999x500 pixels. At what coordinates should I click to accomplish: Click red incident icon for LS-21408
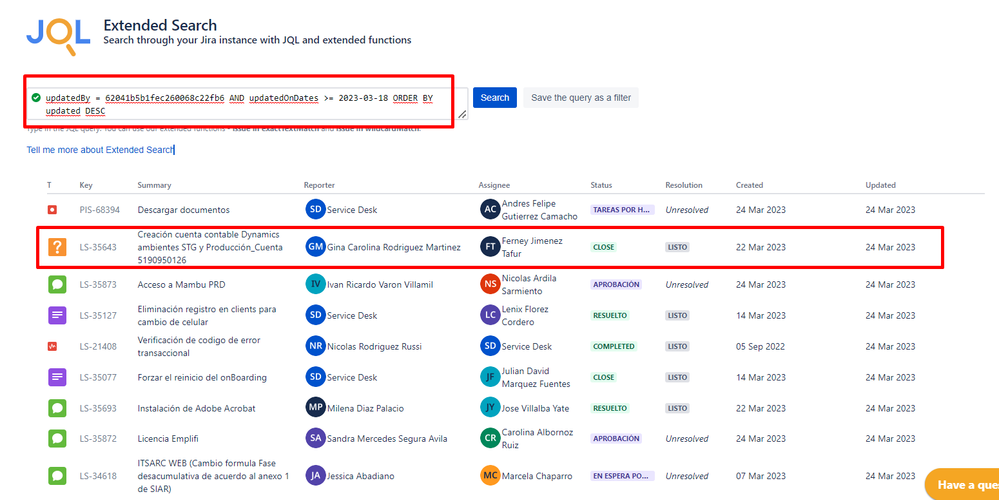[x=52, y=346]
